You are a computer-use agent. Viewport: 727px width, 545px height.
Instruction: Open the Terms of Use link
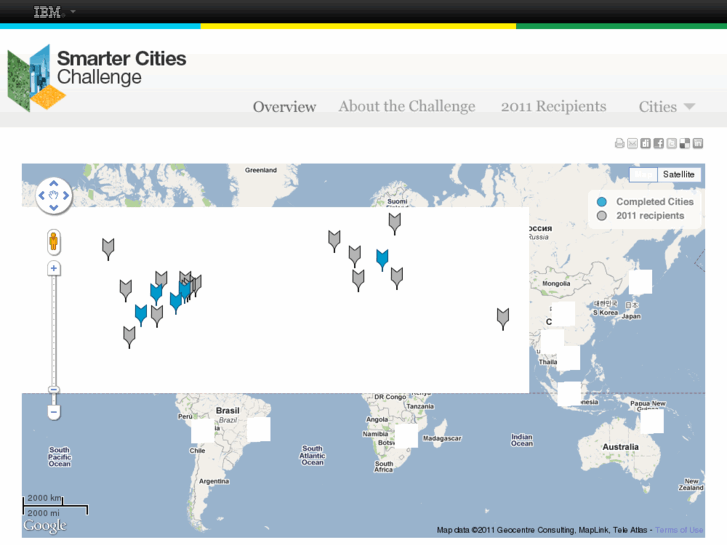[679, 530]
